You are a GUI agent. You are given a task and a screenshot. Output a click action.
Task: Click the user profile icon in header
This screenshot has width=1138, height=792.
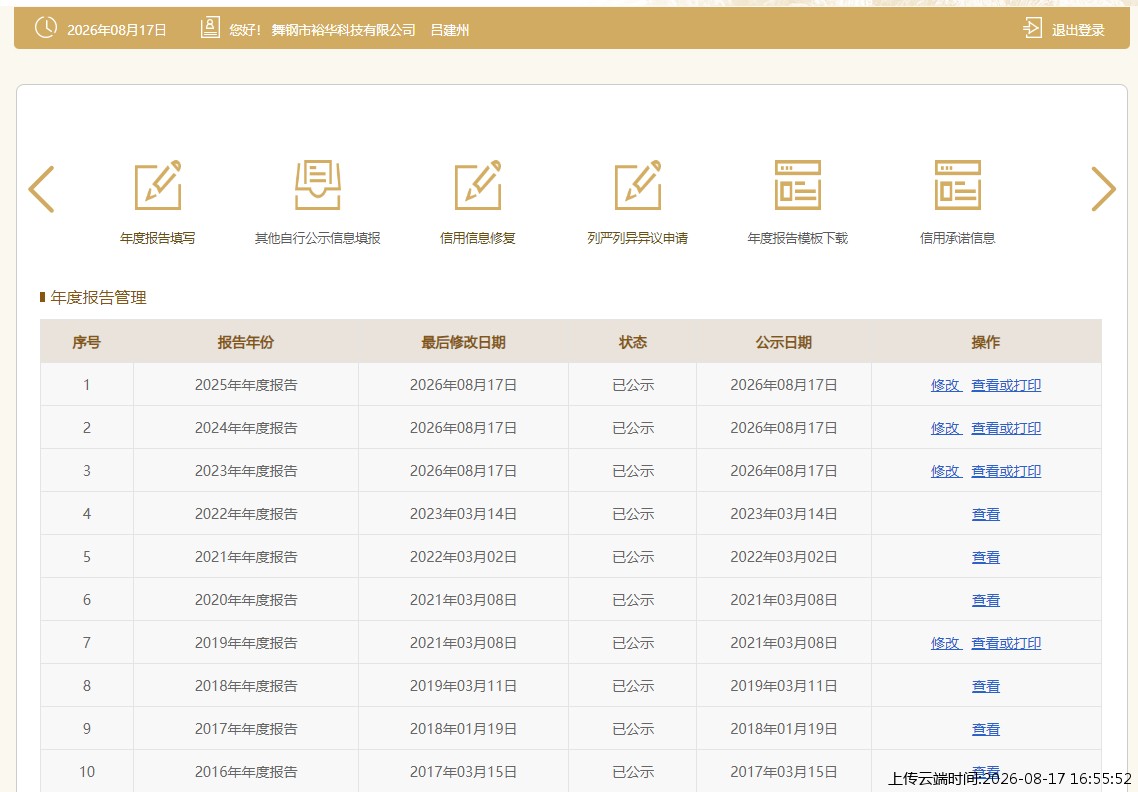click(x=210, y=28)
